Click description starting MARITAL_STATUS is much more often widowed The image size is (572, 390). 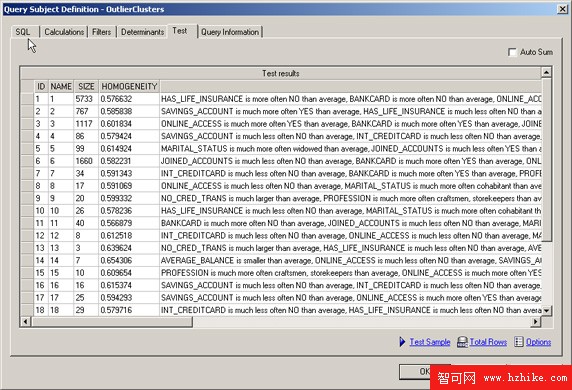click(351, 148)
